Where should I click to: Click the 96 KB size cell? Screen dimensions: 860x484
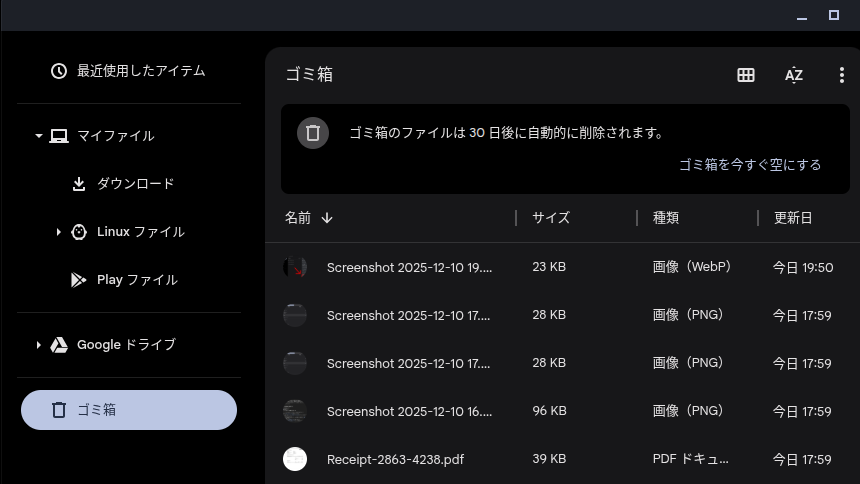point(549,410)
